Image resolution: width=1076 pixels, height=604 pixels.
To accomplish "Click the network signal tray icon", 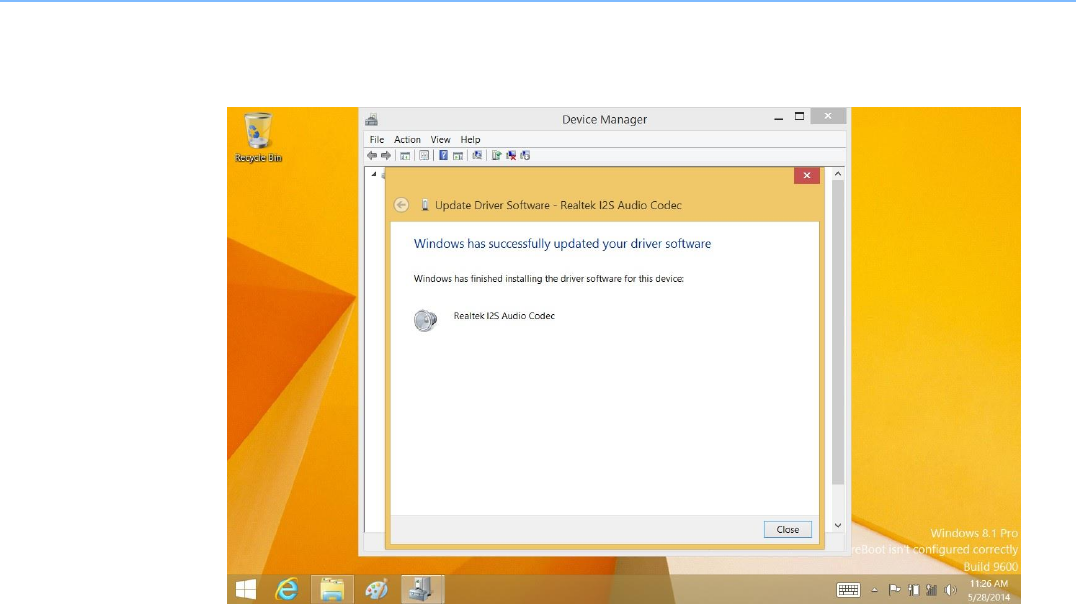I will coord(931,590).
